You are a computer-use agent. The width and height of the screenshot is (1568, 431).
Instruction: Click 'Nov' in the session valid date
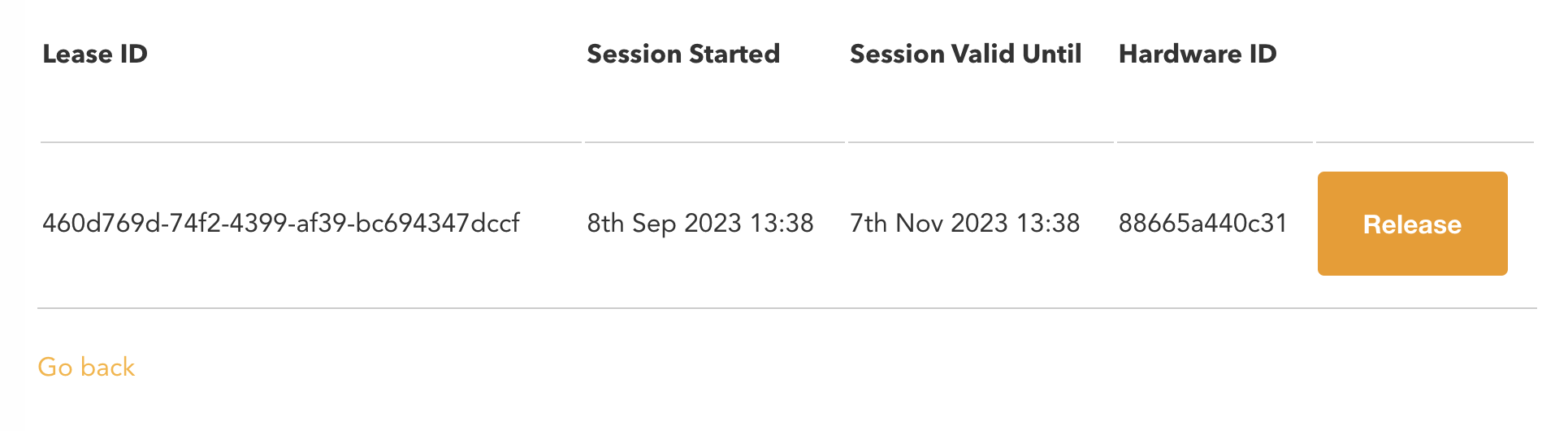pyautogui.click(x=919, y=224)
